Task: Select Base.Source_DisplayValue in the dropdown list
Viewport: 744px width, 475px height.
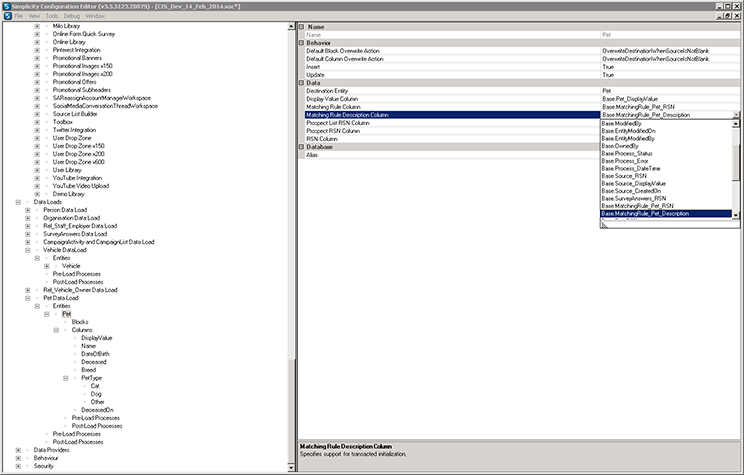Action: click(x=633, y=184)
